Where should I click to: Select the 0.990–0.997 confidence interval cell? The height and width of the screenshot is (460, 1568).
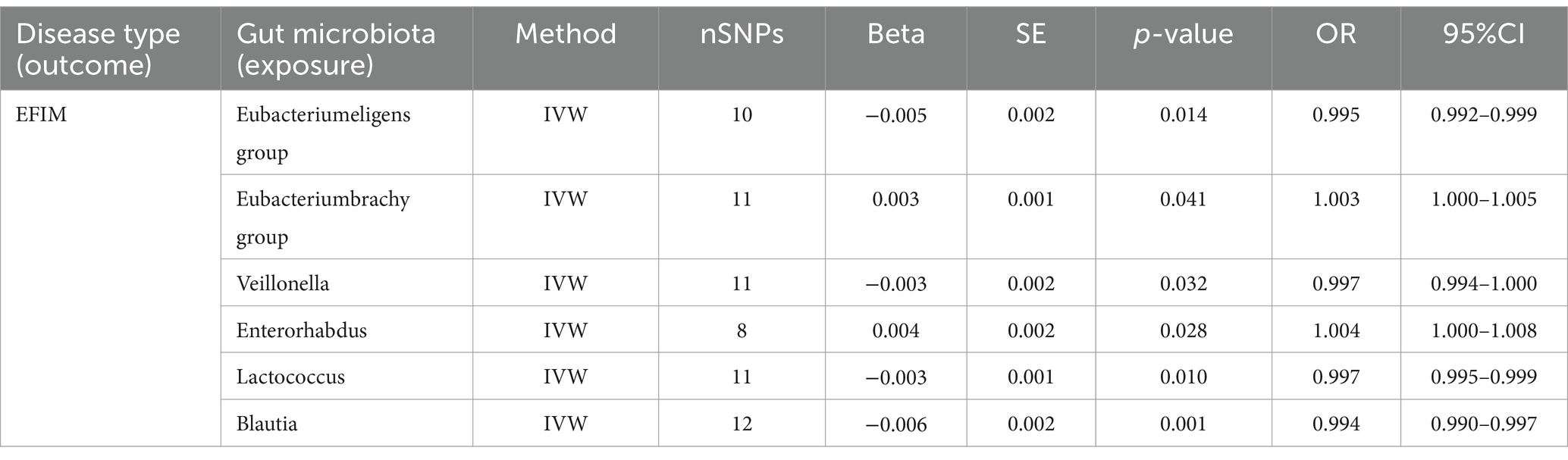coord(1484,424)
